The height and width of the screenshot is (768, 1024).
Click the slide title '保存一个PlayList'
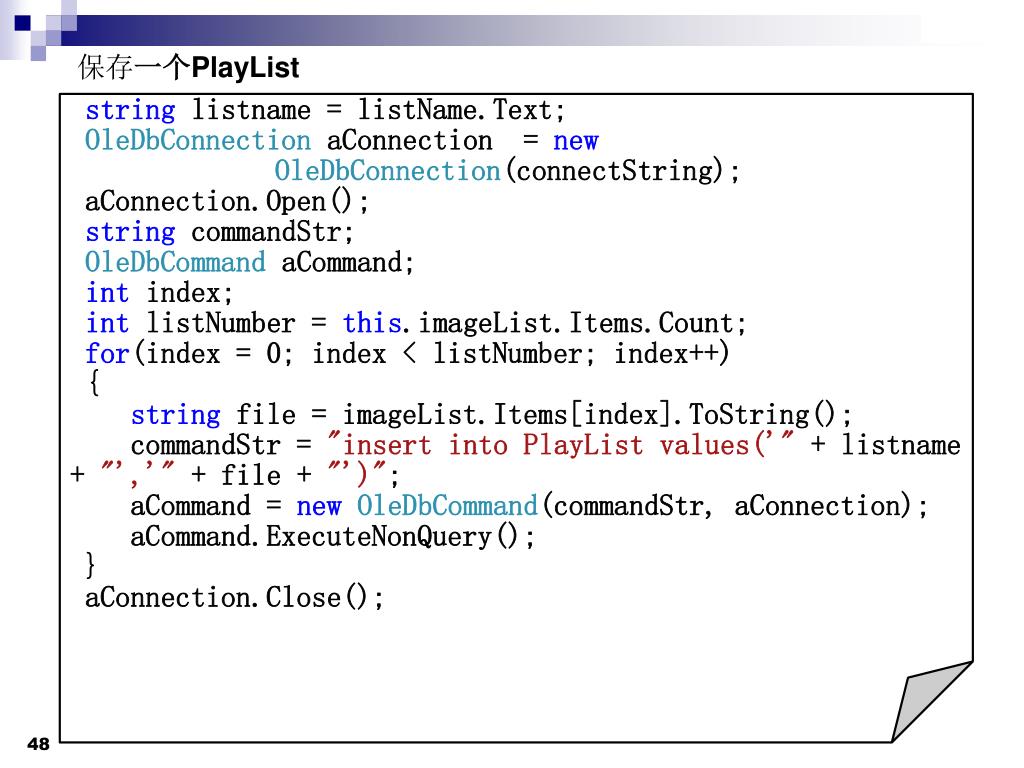click(x=188, y=67)
